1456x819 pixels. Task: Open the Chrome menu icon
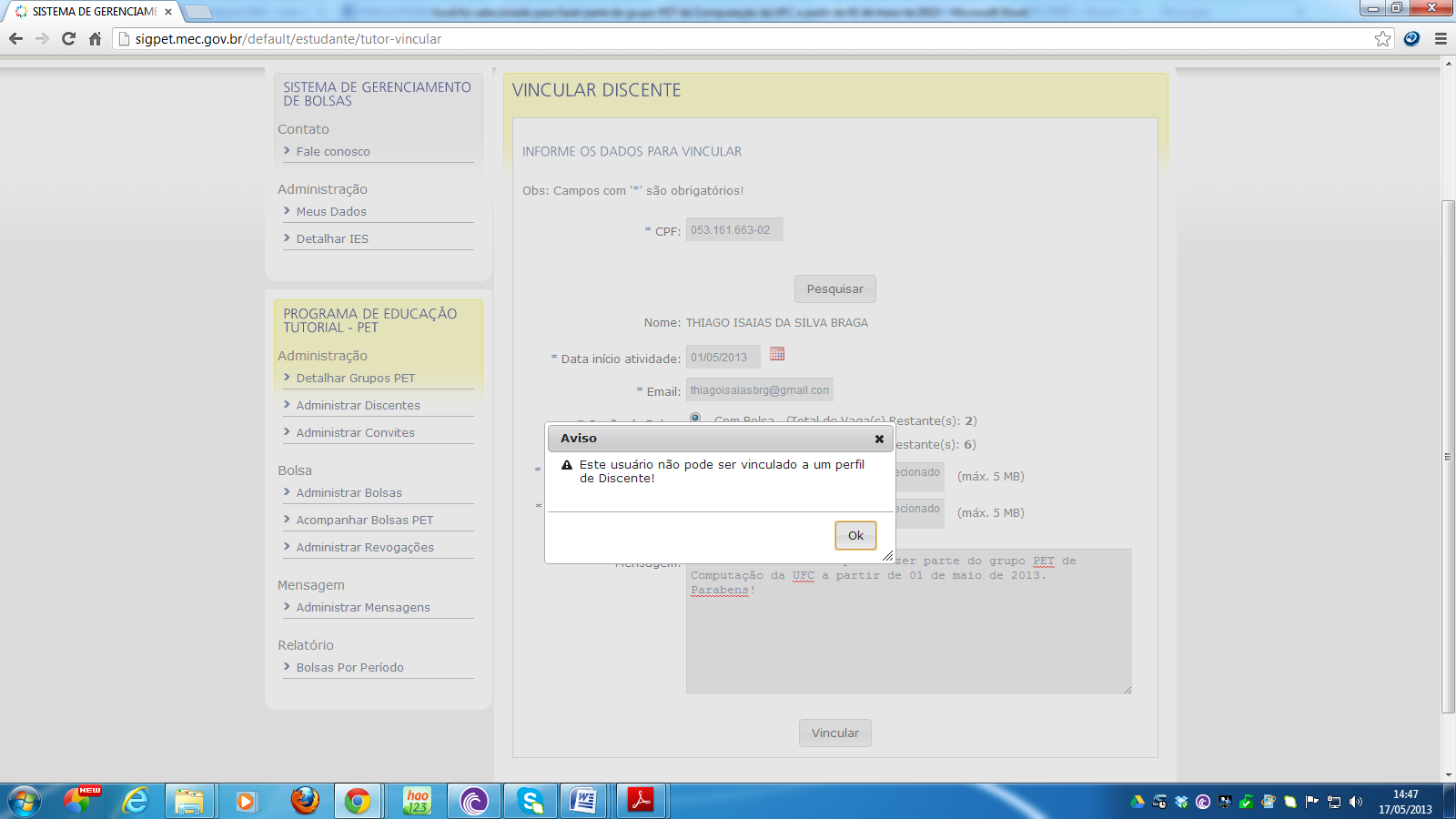click(x=1441, y=38)
